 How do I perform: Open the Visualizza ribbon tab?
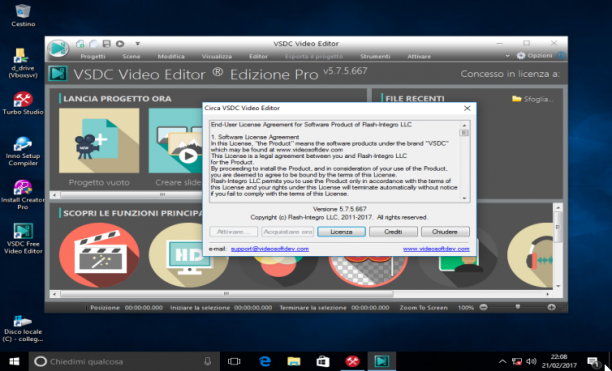(x=217, y=57)
